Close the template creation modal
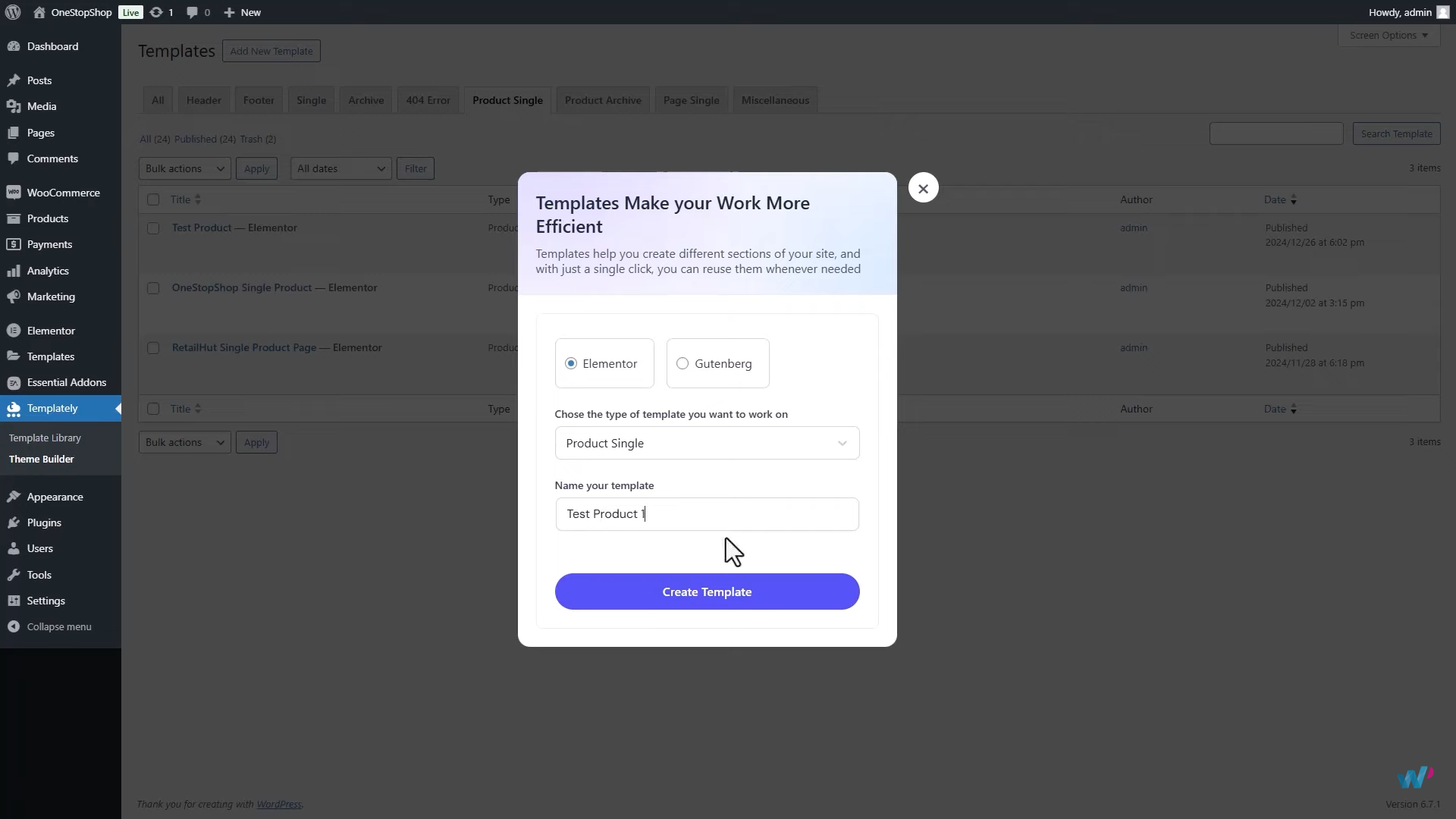This screenshot has width=1456, height=819. coord(923,188)
